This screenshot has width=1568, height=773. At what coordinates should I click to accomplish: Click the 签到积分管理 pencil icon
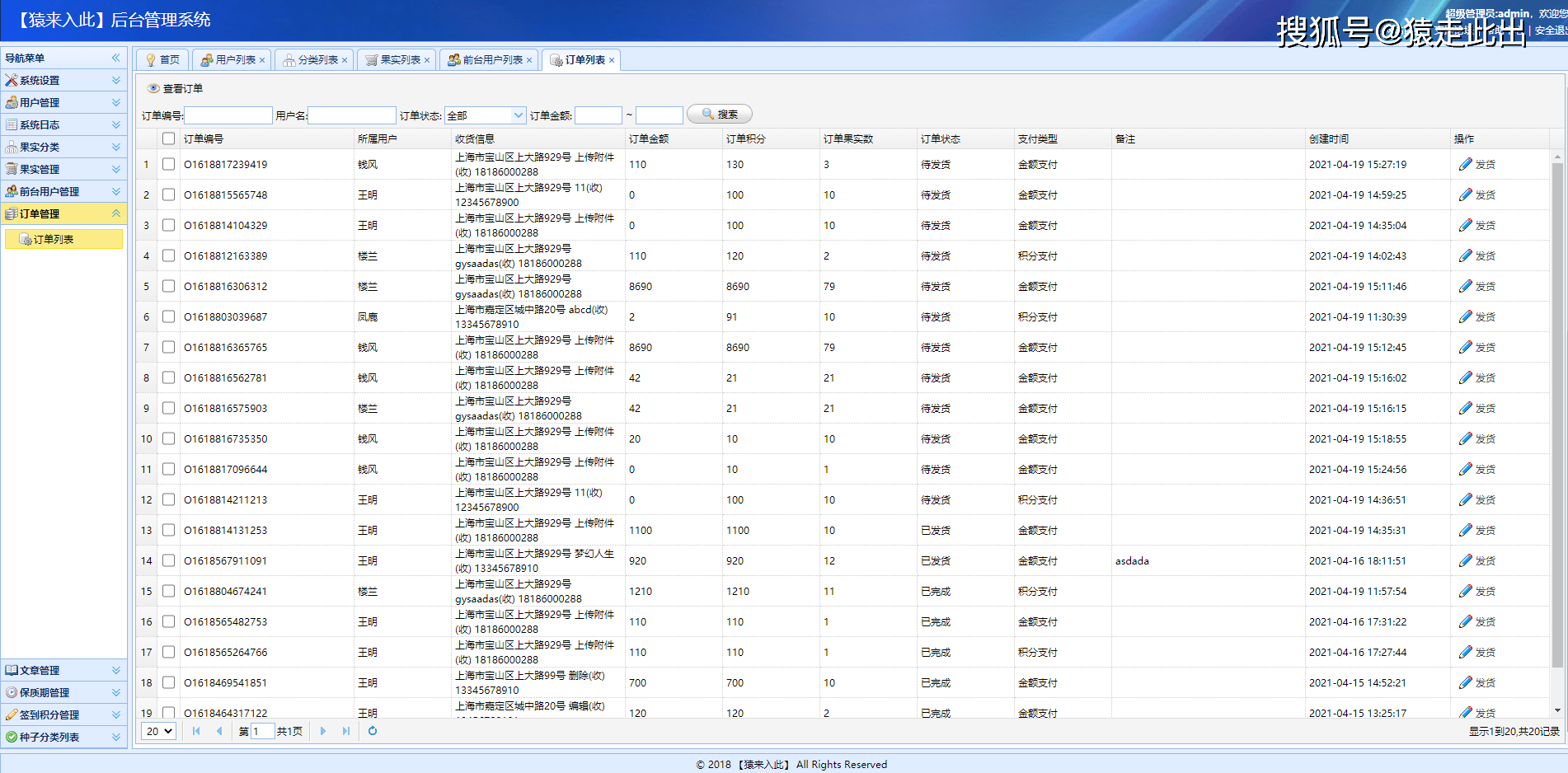12,714
